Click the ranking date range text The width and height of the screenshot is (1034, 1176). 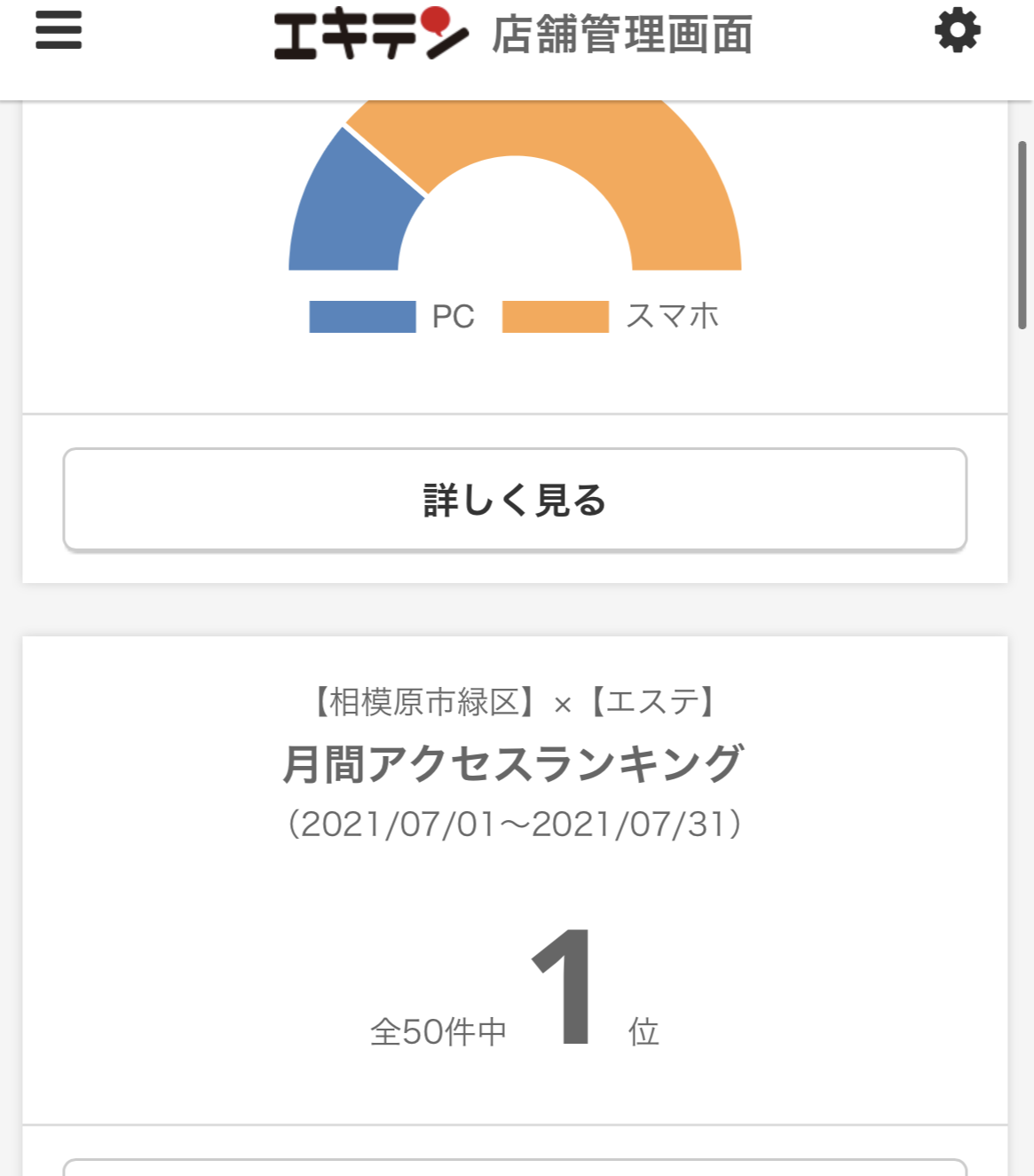(x=515, y=824)
